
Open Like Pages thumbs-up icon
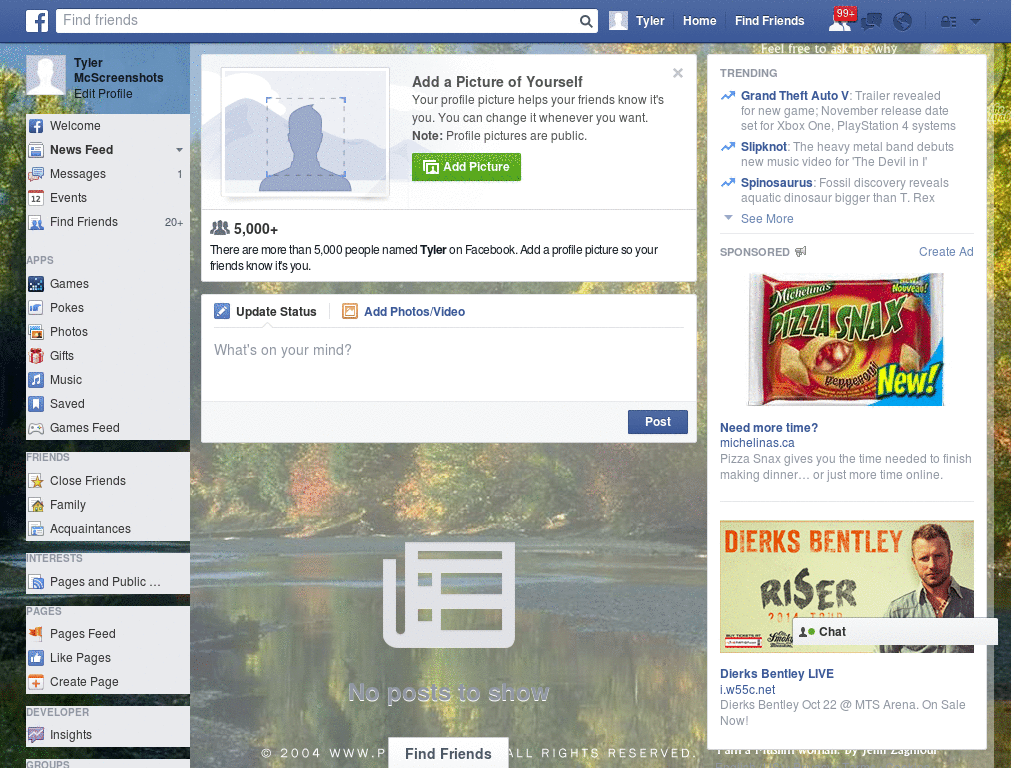(37, 658)
